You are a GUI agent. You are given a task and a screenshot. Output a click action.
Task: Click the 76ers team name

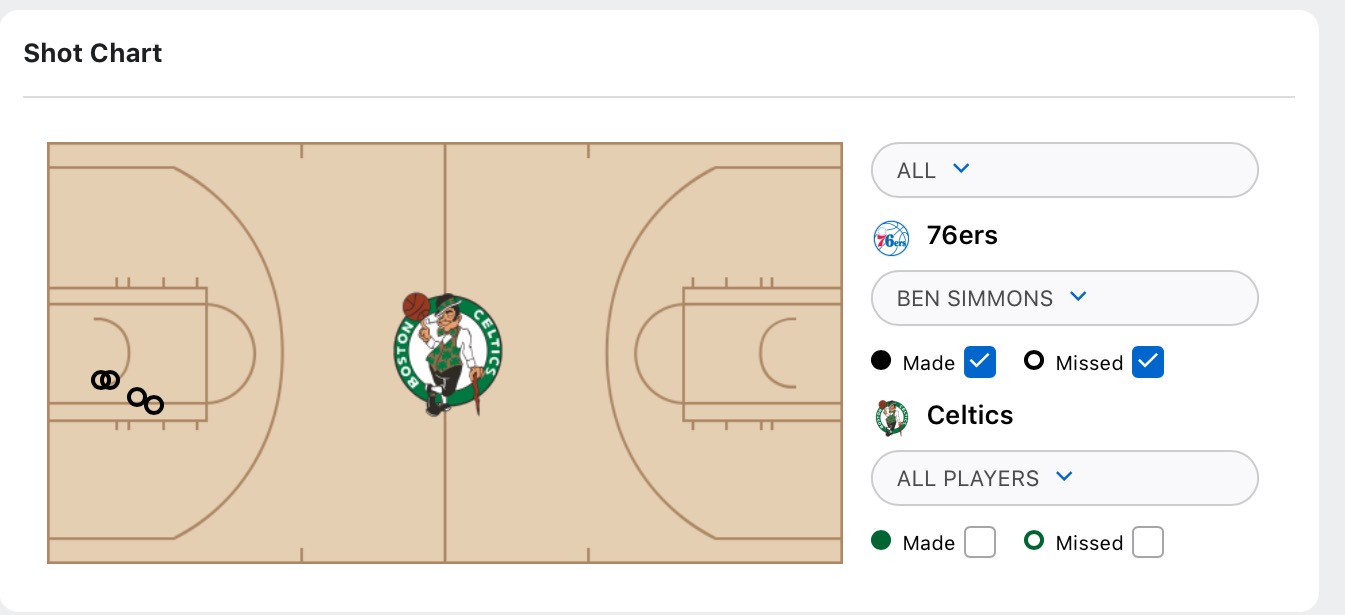tap(962, 236)
